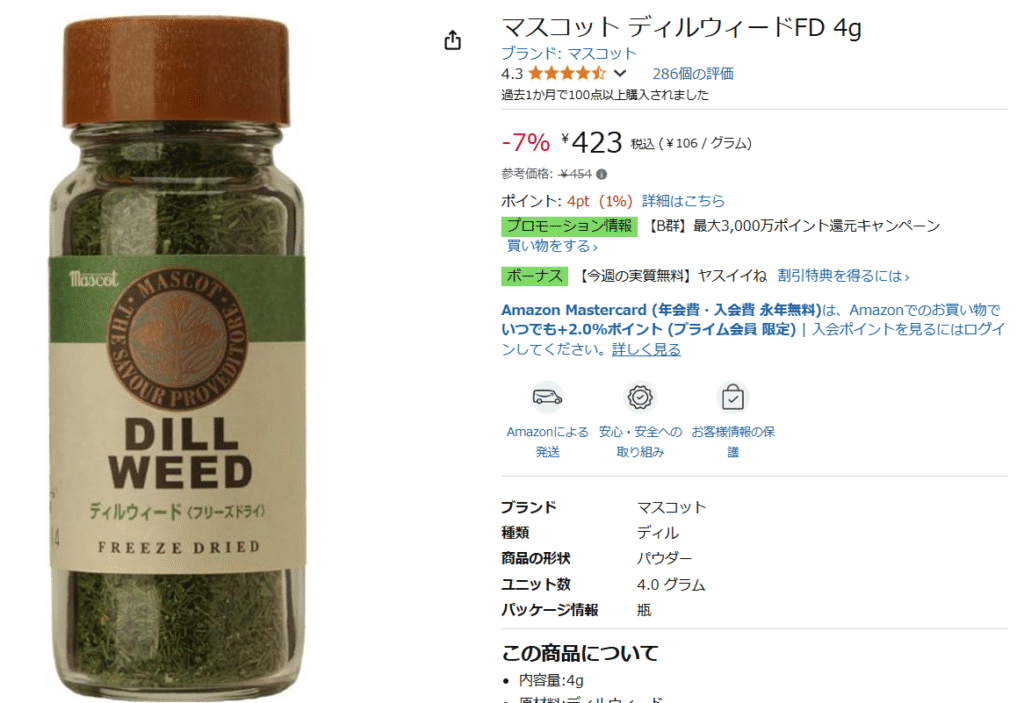Follow the 買い物をする promotion link

(x=552, y=246)
